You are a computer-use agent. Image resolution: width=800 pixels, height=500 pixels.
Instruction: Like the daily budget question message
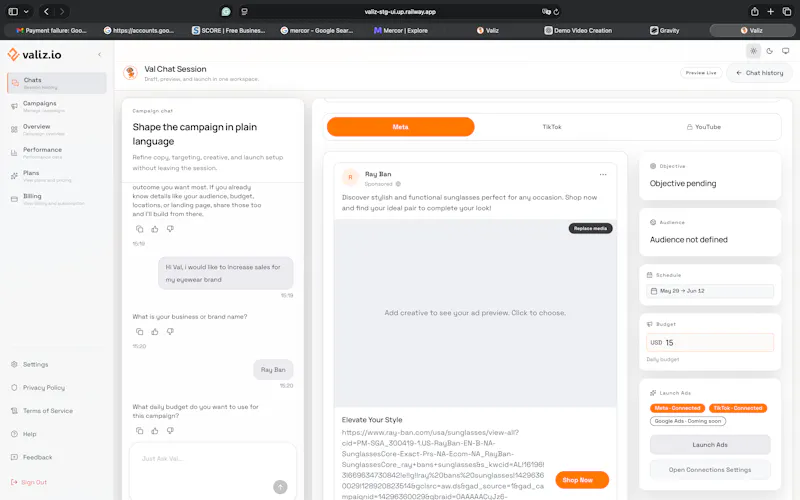(155, 431)
